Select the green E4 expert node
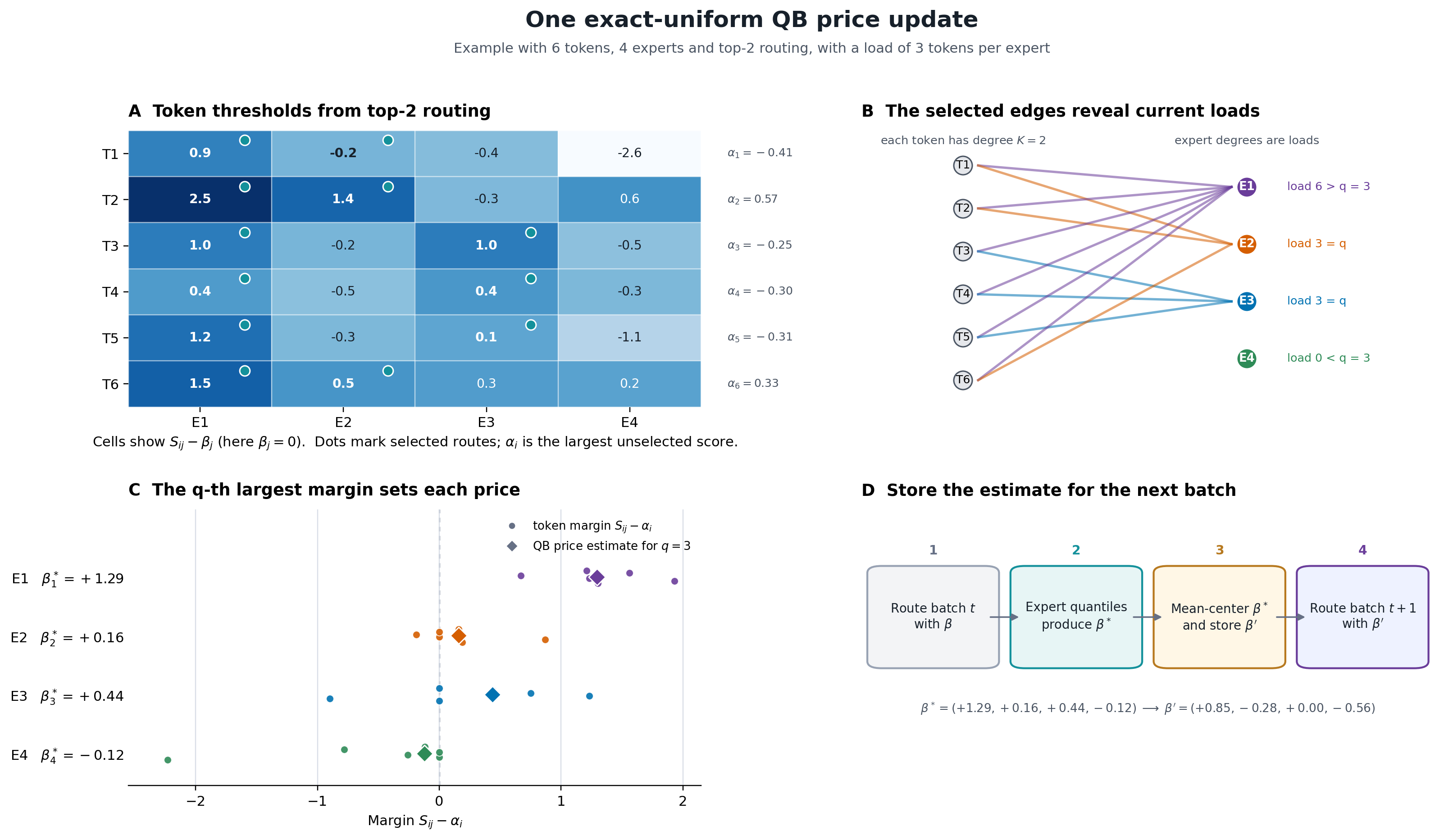The width and height of the screenshot is (1444, 840). click(1246, 359)
